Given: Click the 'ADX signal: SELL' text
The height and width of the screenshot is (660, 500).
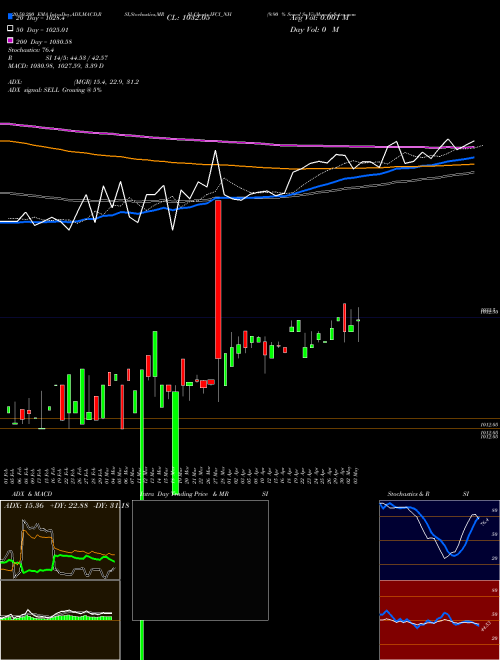Looking at the screenshot, I should click(x=34, y=90).
